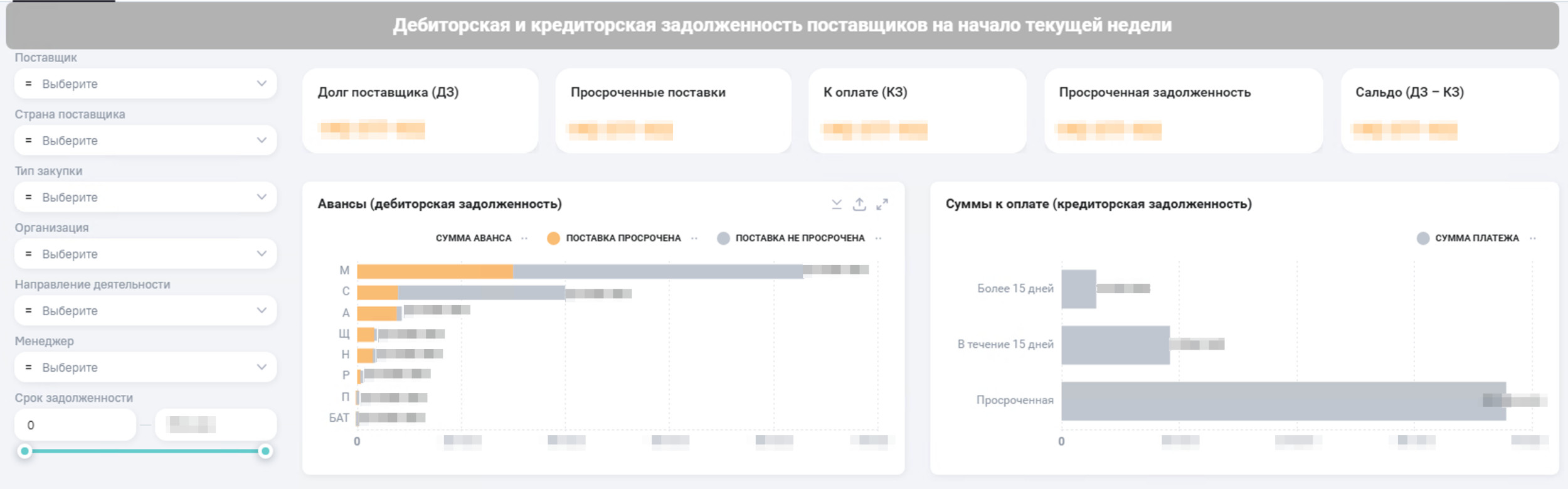Click the left handle of Срок задолженности slider

tap(25, 451)
